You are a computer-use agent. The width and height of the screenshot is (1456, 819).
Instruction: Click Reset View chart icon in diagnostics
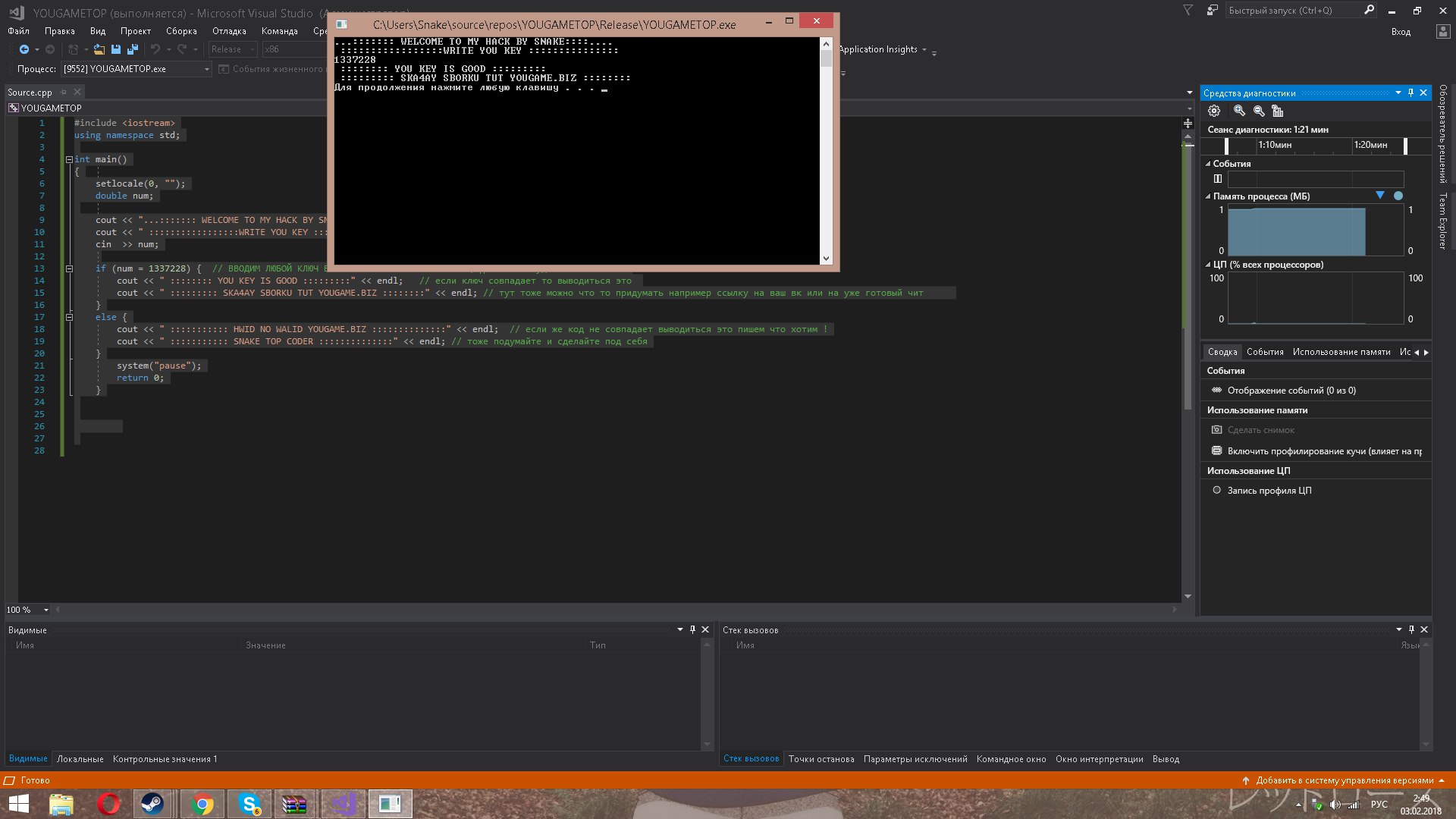[x=1278, y=111]
